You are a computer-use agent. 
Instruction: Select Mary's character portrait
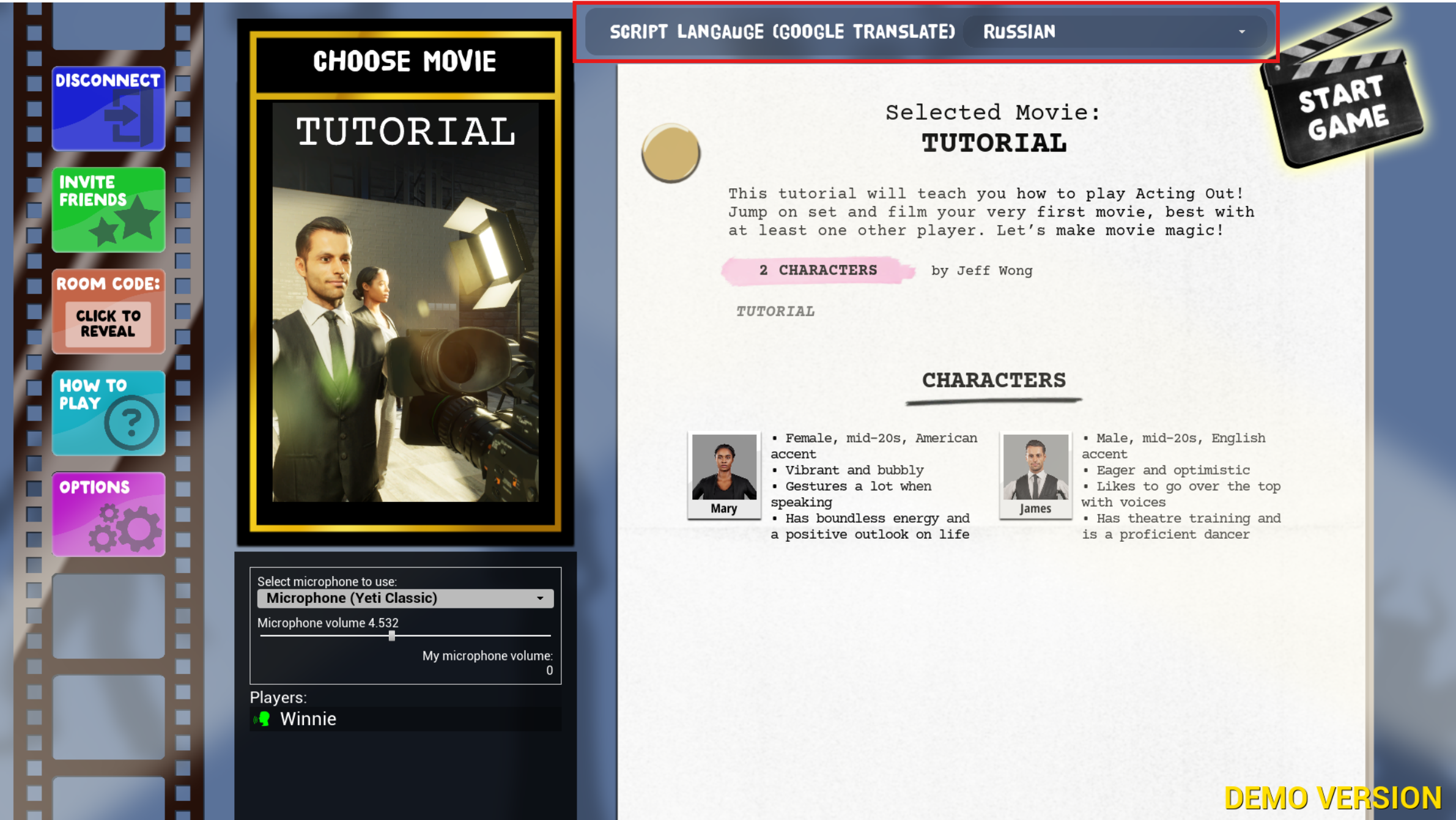724,475
